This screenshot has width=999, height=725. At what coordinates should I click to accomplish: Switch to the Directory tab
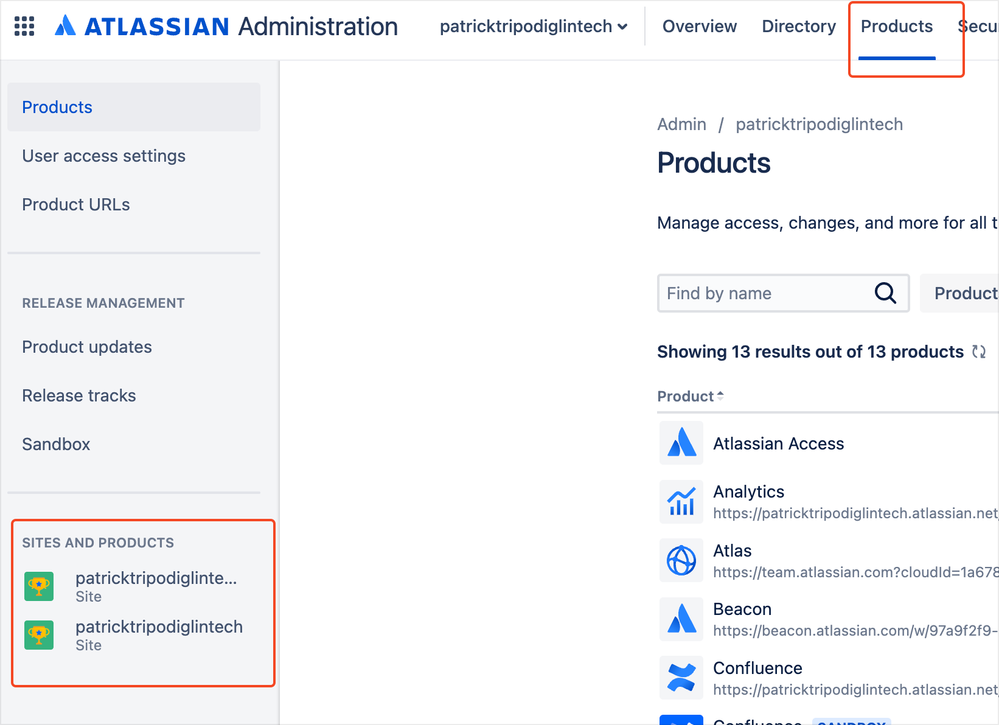click(799, 26)
